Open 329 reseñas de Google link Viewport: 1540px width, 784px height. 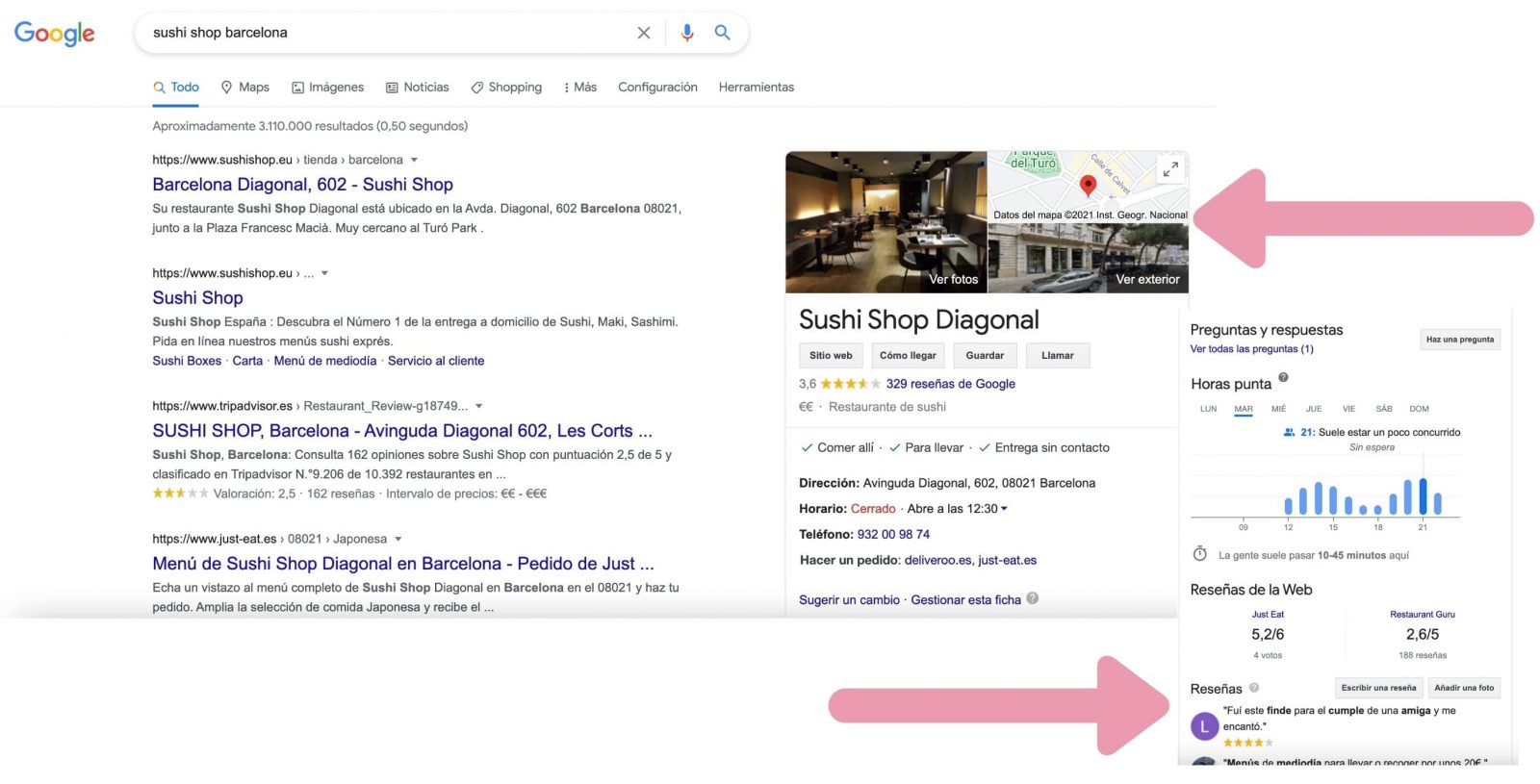coord(951,384)
